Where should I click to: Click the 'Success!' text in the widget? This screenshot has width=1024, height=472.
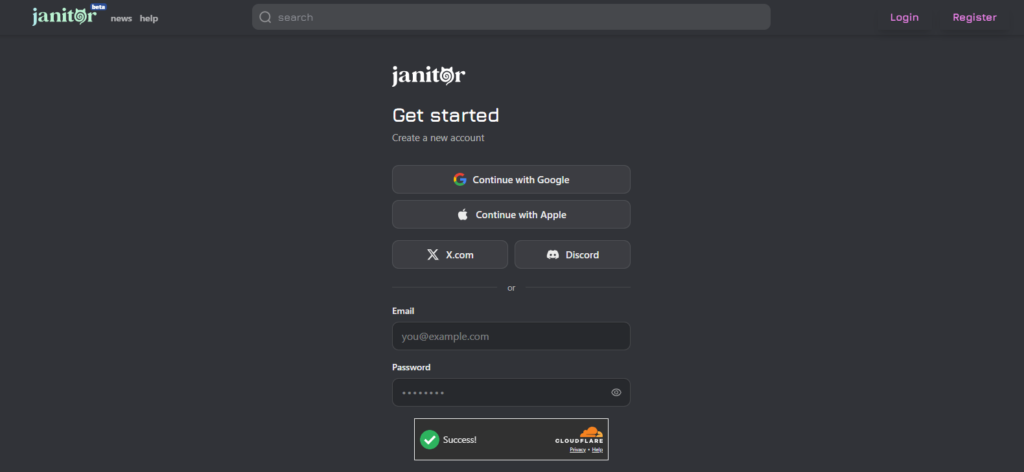pos(460,440)
